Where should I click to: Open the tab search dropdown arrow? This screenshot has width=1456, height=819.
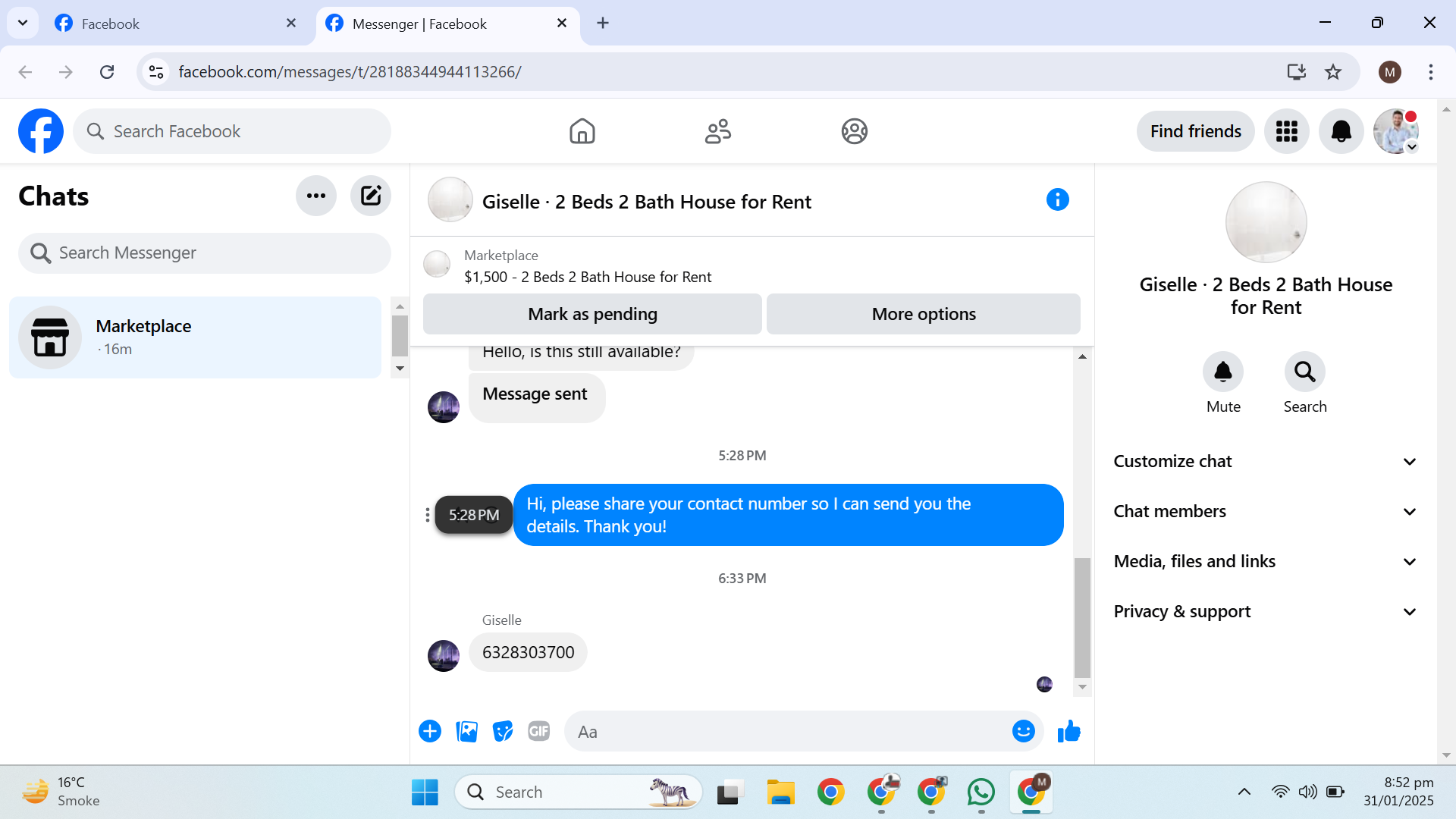(x=23, y=23)
